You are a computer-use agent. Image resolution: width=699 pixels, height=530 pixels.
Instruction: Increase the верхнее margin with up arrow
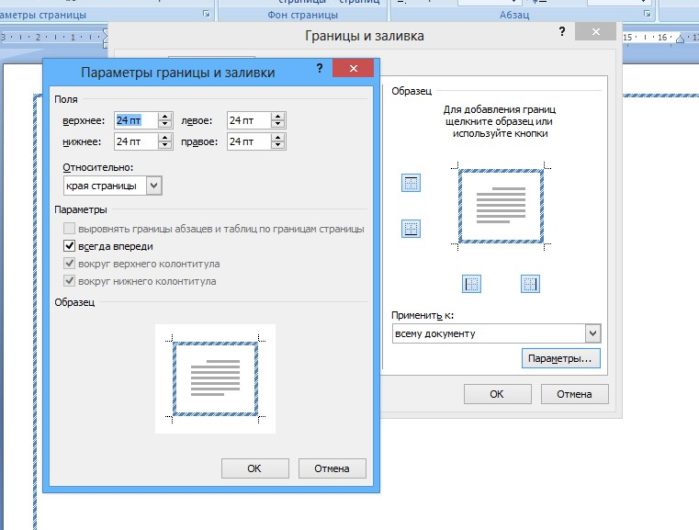click(165, 115)
